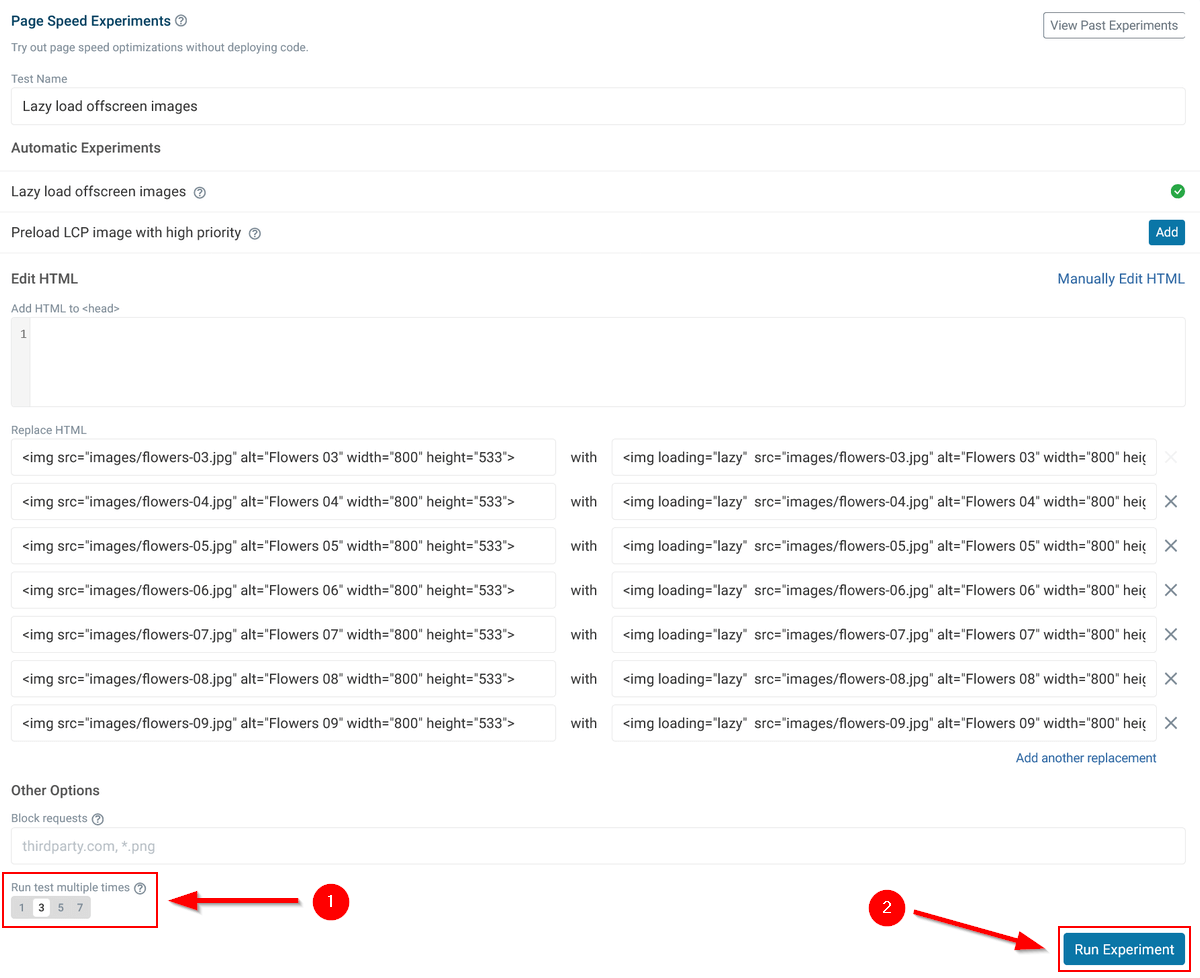
Task: Click flowers-04 original HTML field
Action: point(283,502)
